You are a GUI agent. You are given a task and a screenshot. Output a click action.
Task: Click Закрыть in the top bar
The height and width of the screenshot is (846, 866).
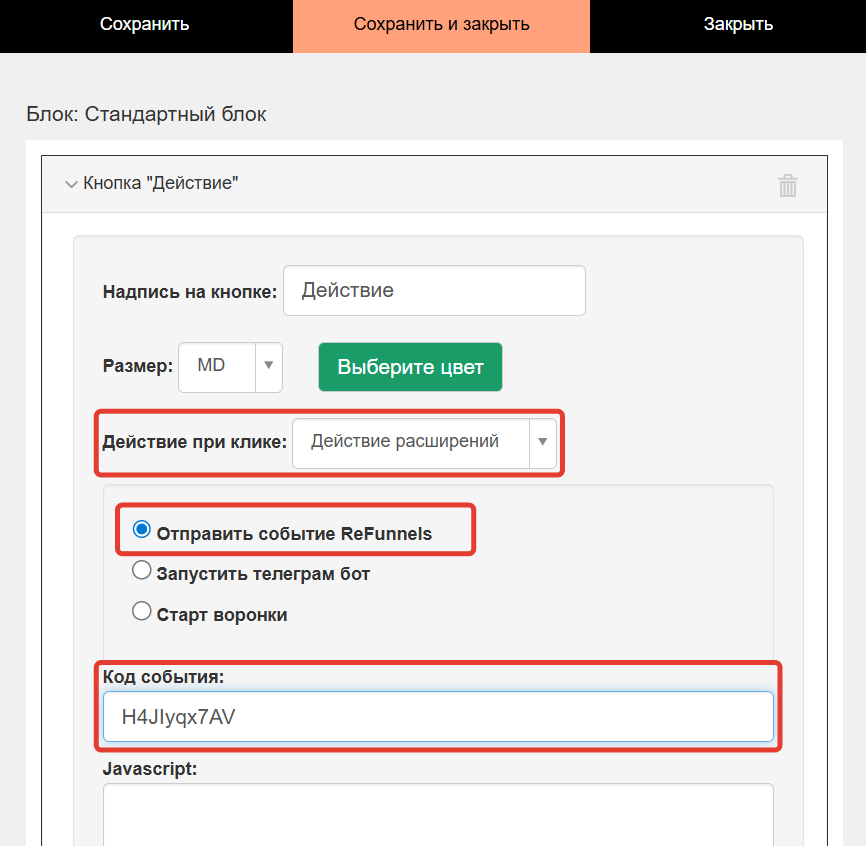pos(738,25)
